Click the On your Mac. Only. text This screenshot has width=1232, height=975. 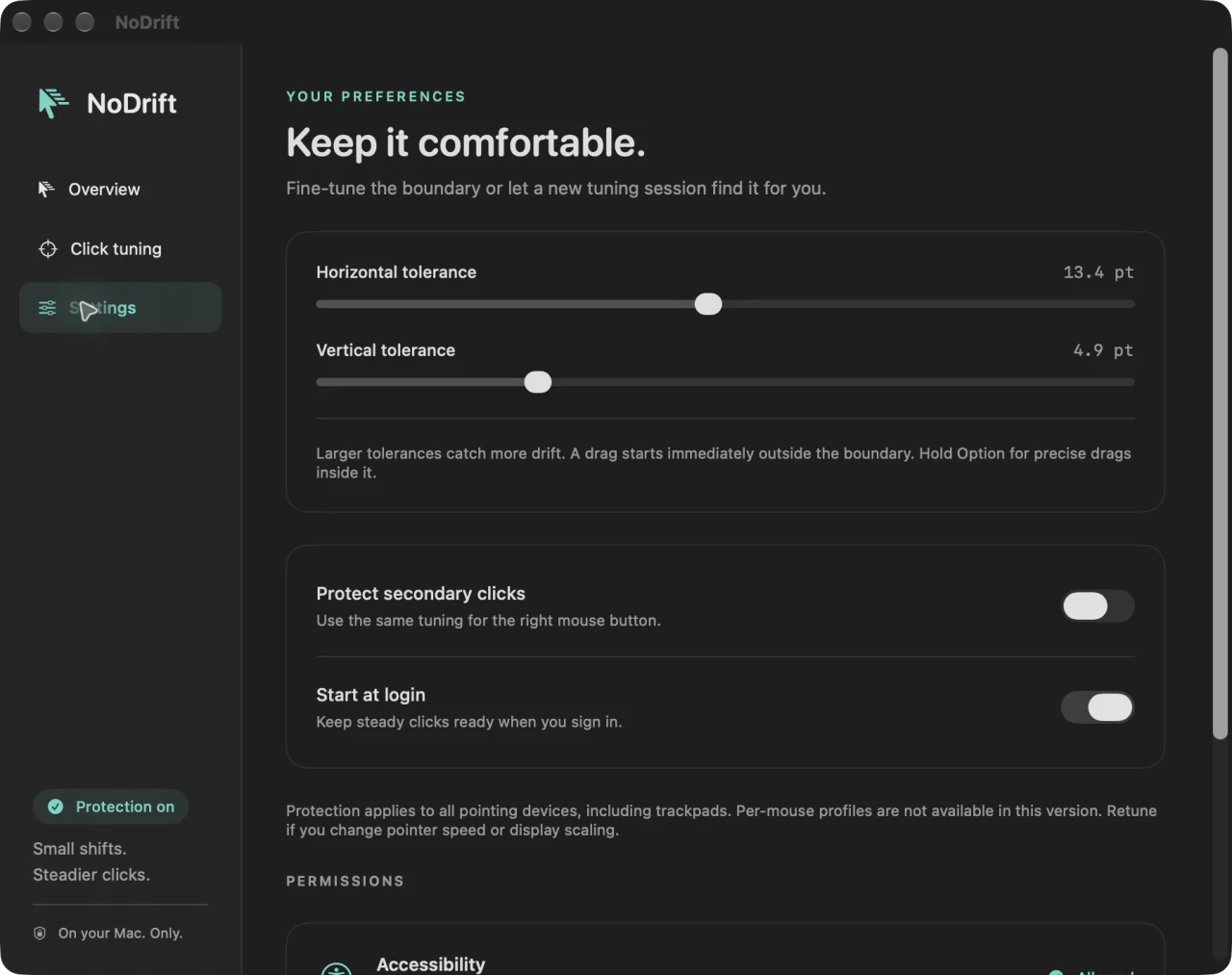click(x=120, y=933)
